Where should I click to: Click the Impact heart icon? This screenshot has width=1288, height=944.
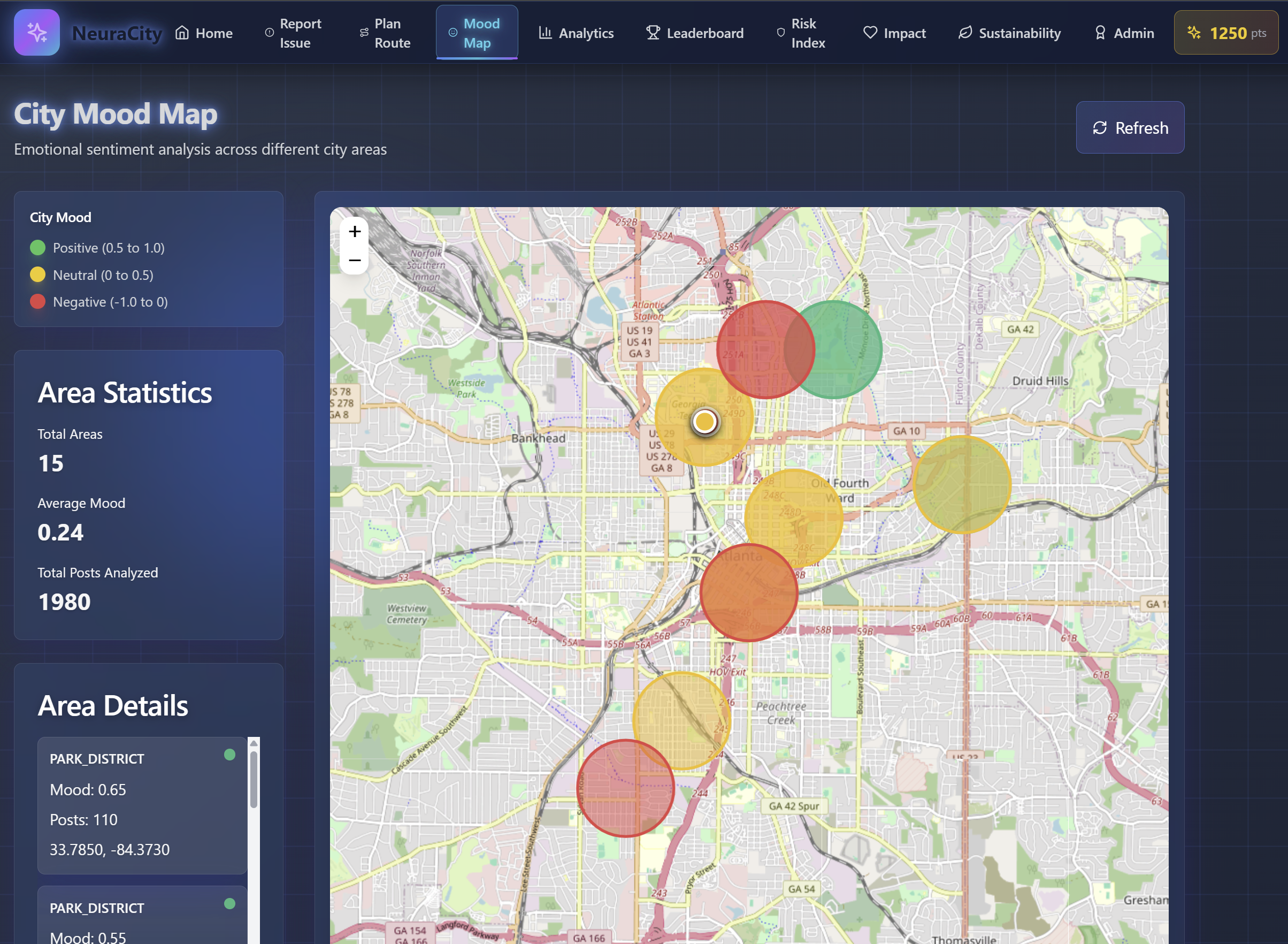869,33
